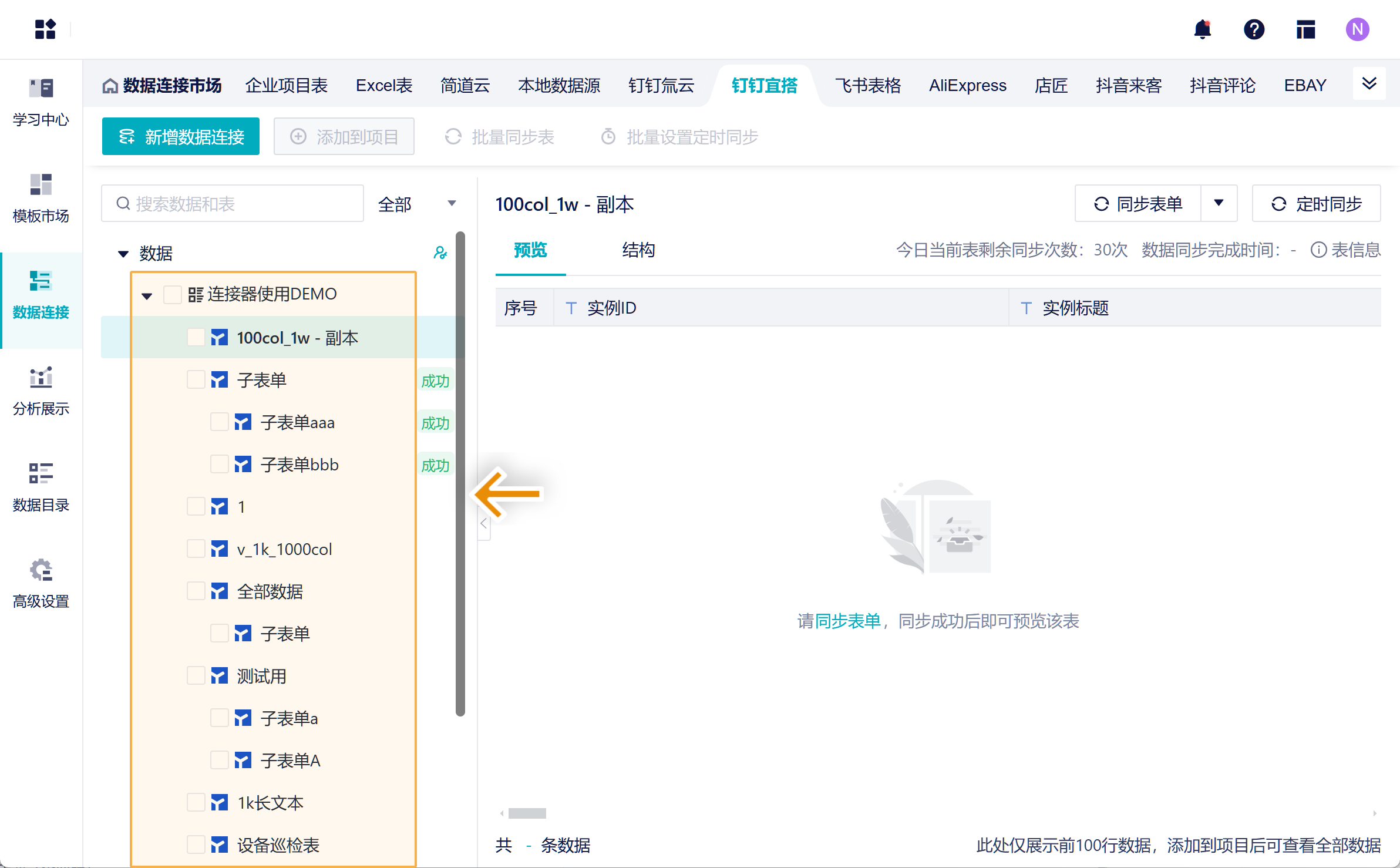This screenshot has height=868, width=1400.
Task: Click the 同步表单 link in empty message
Action: point(847,621)
